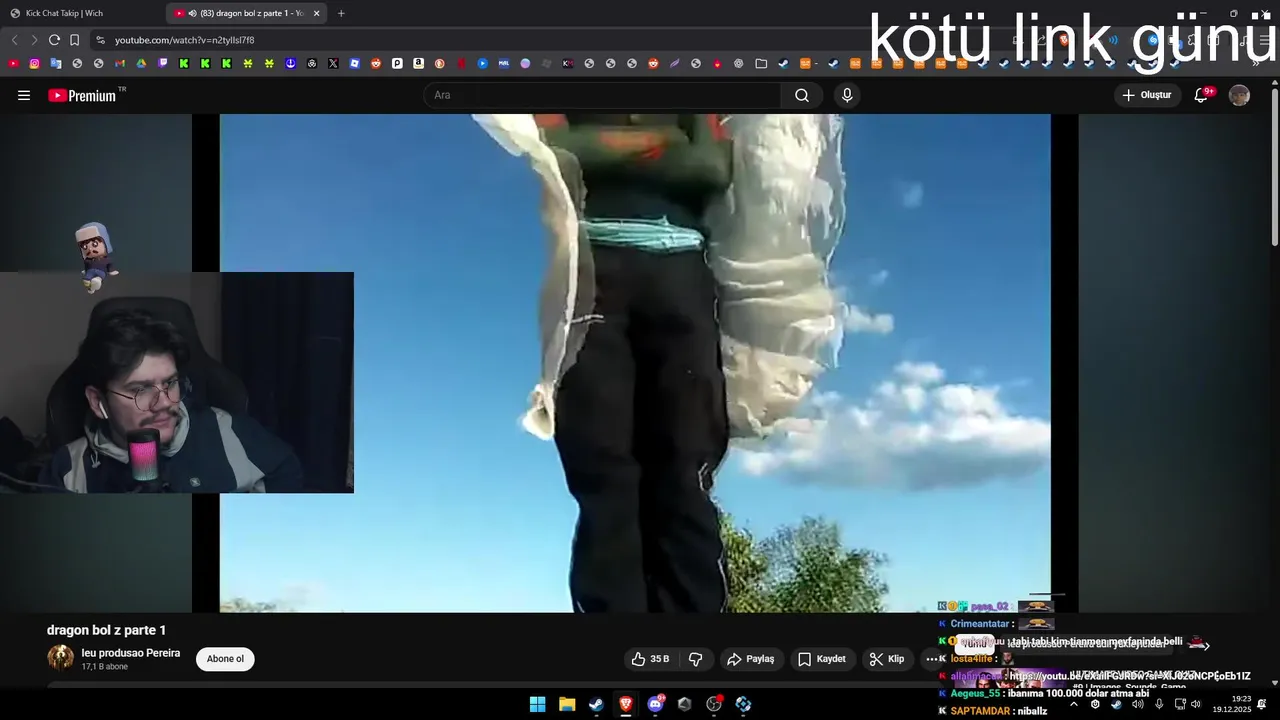The width and height of the screenshot is (1280, 720).
Task: Go forward to next page
Action: point(34,40)
